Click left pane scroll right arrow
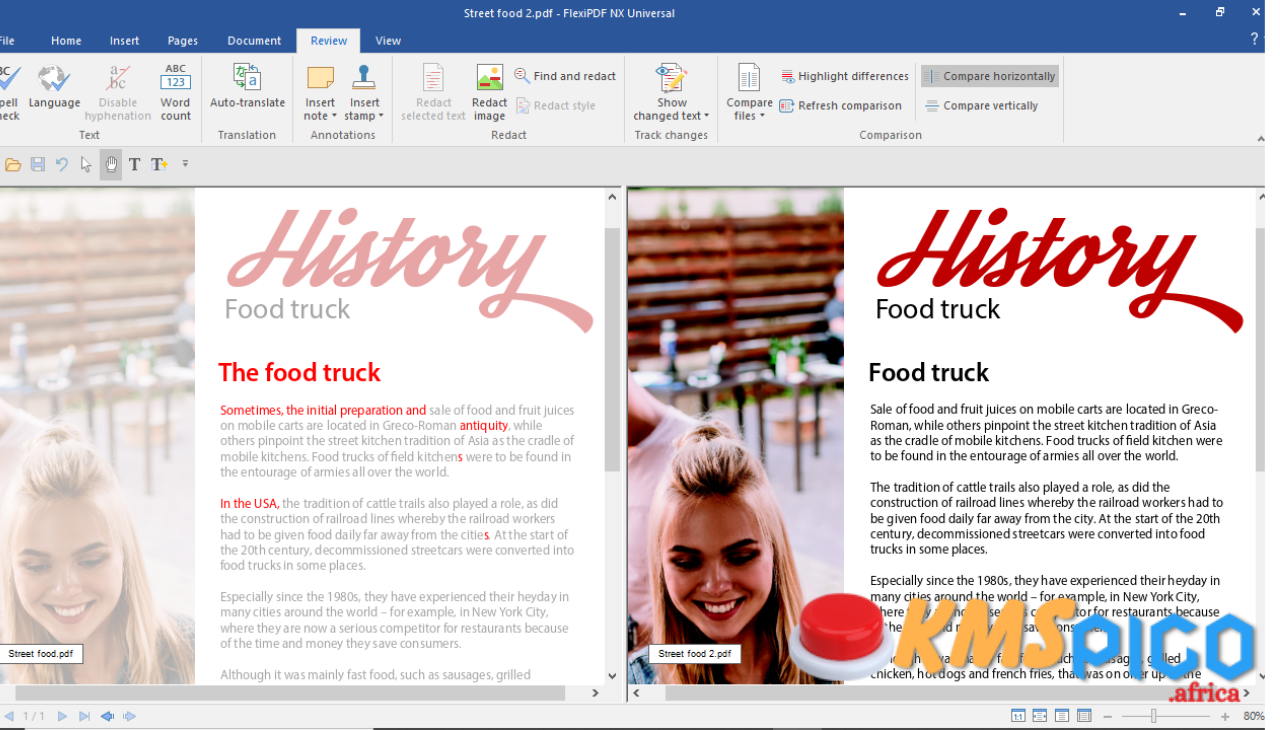 pos(596,692)
